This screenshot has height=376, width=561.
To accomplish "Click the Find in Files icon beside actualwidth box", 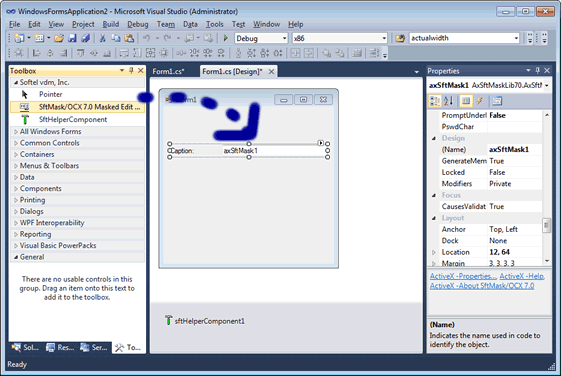I will click(400, 38).
